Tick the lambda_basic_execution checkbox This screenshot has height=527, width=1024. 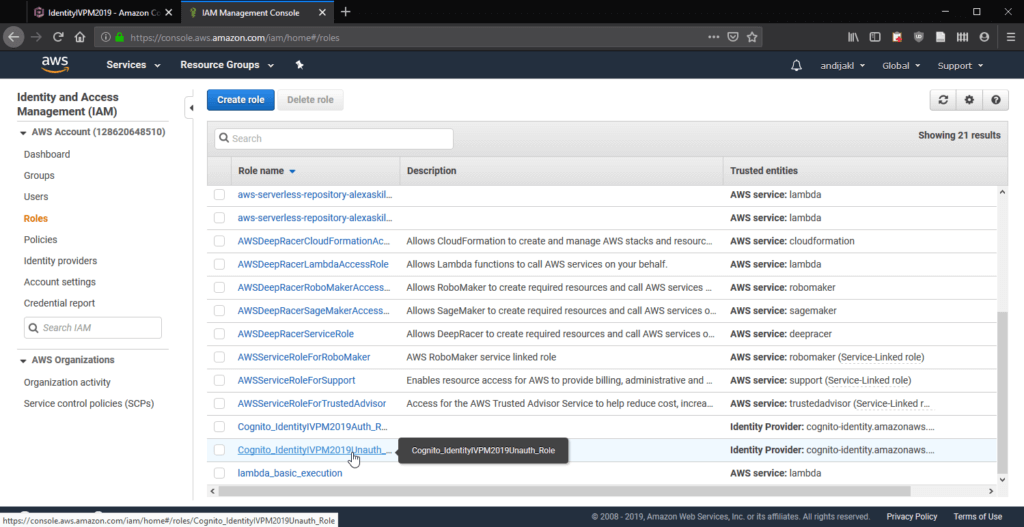point(219,473)
